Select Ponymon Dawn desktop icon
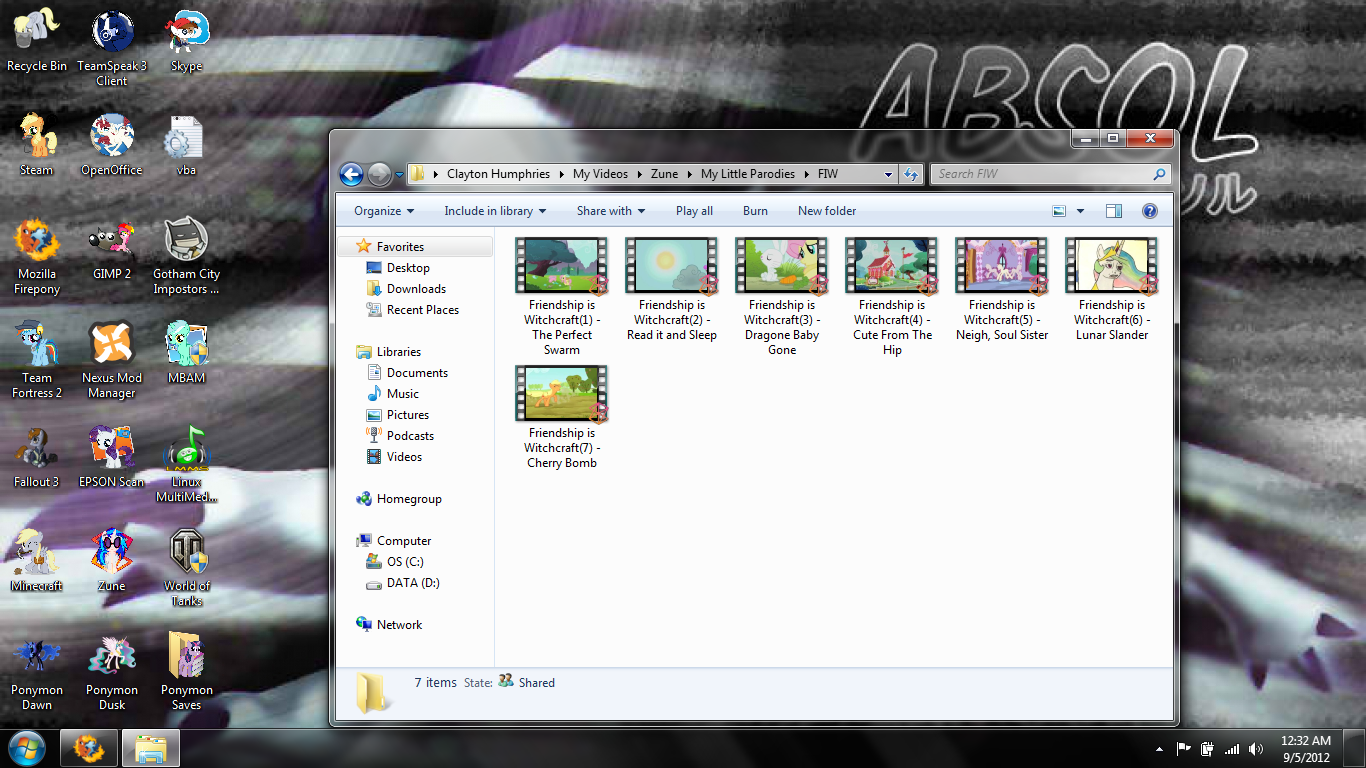This screenshot has width=1366, height=768. coord(37,672)
